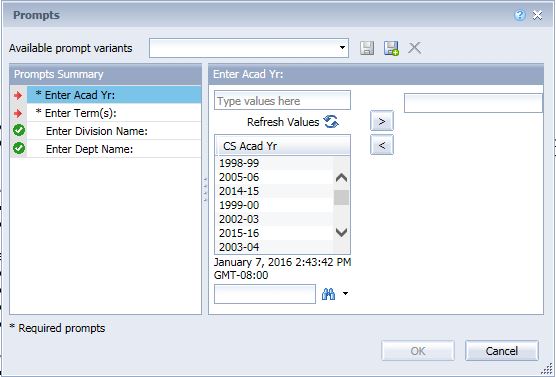Select academic year 2015-16

[x=274, y=233]
